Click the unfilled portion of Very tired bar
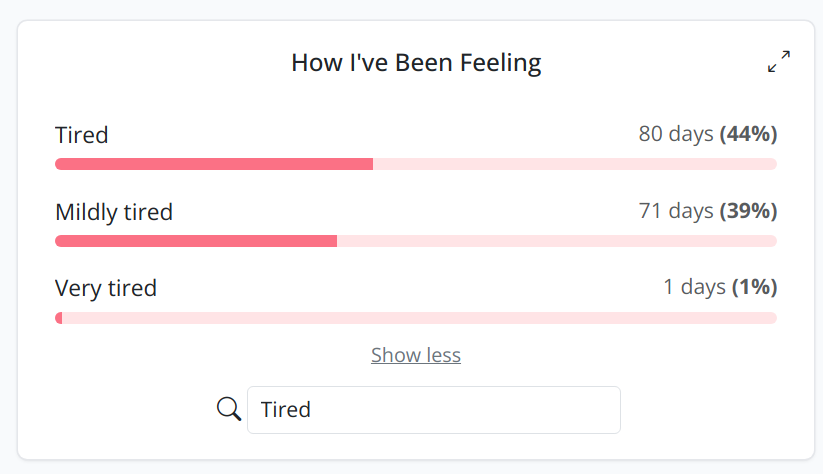The height and width of the screenshot is (474, 823). [419, 318]
